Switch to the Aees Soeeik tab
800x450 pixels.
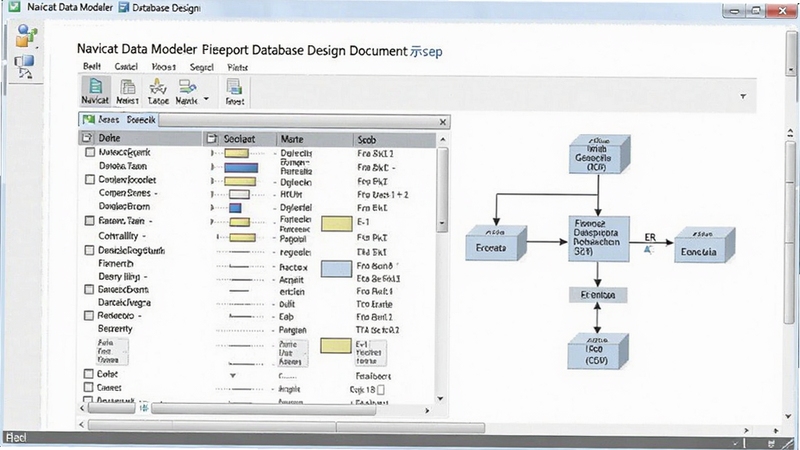click(119, 119)
